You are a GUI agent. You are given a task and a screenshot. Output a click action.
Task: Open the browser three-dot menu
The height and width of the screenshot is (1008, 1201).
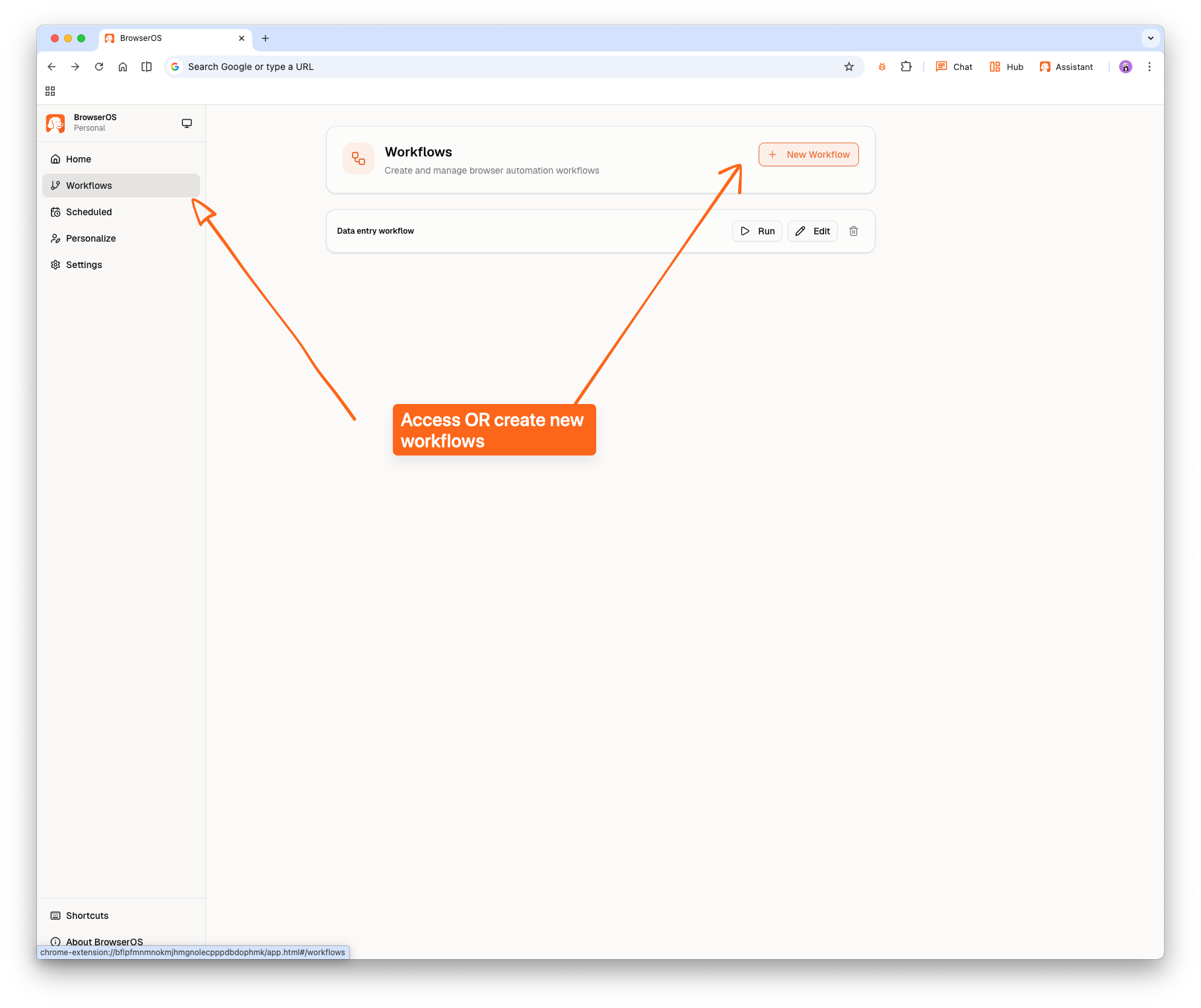1150,67
